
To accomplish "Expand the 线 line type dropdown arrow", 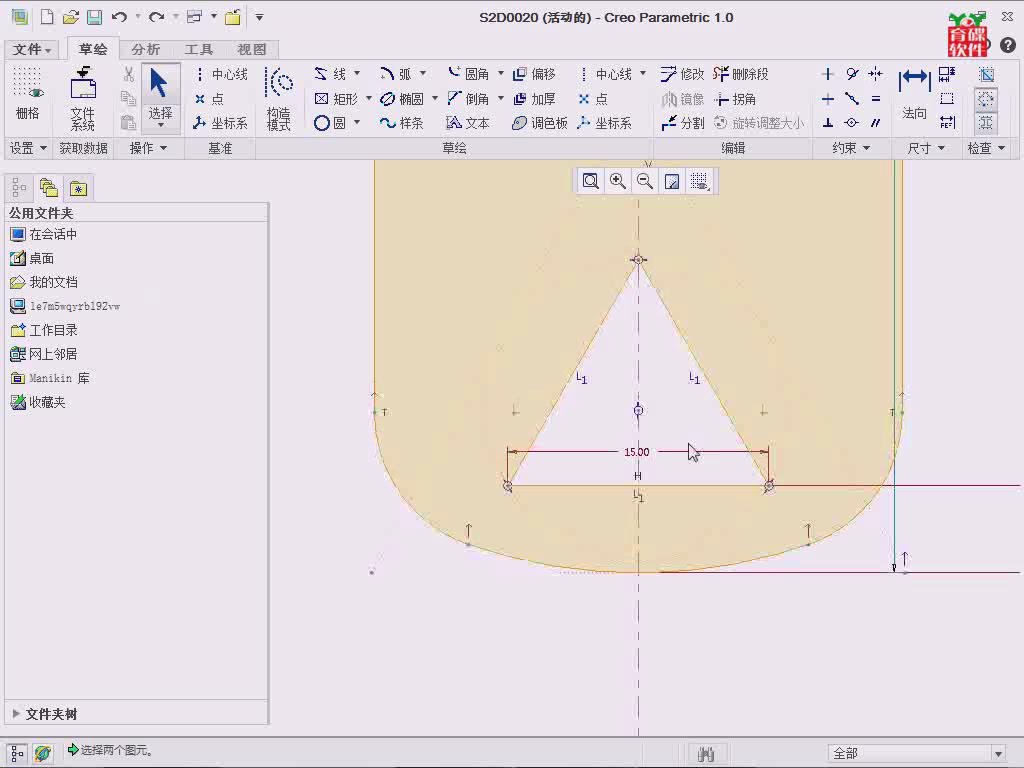I will point(357,73).
